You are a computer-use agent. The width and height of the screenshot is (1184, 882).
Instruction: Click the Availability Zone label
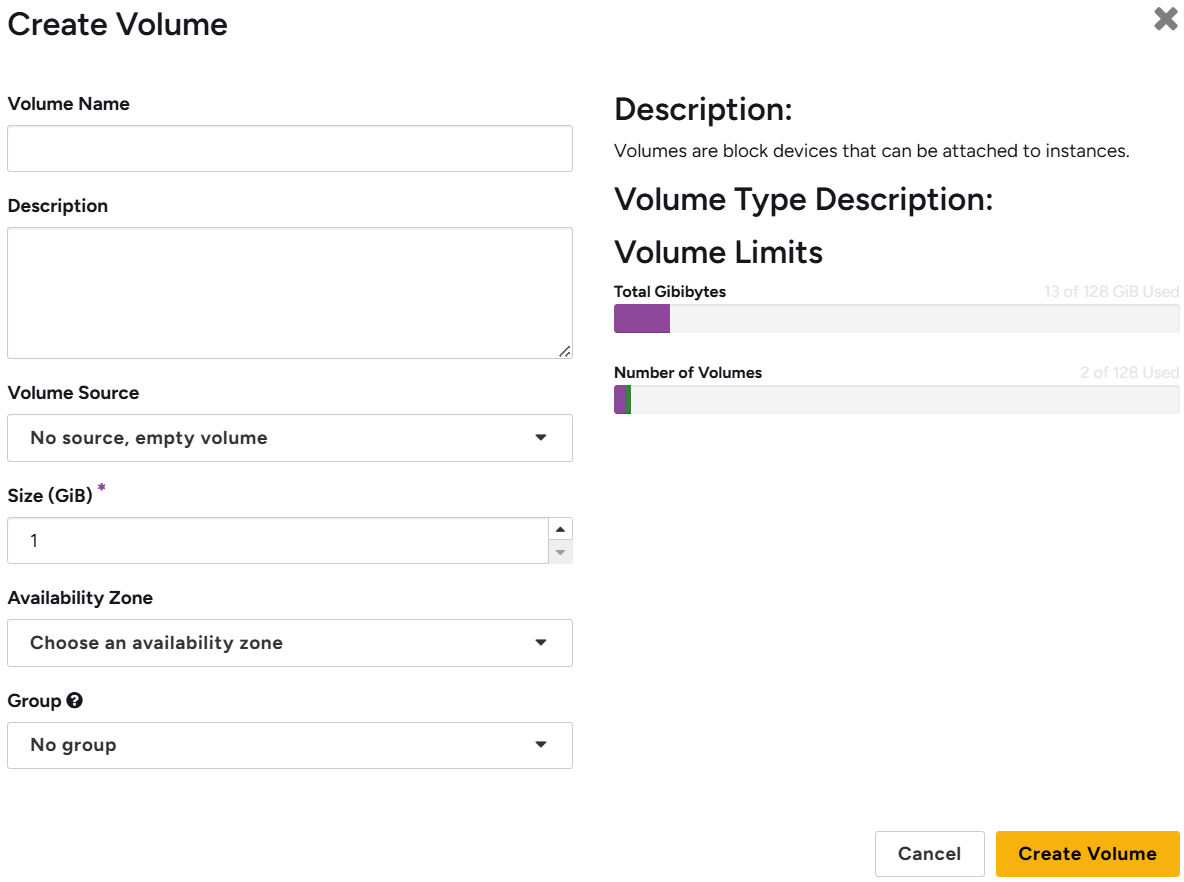click(80, 598)
